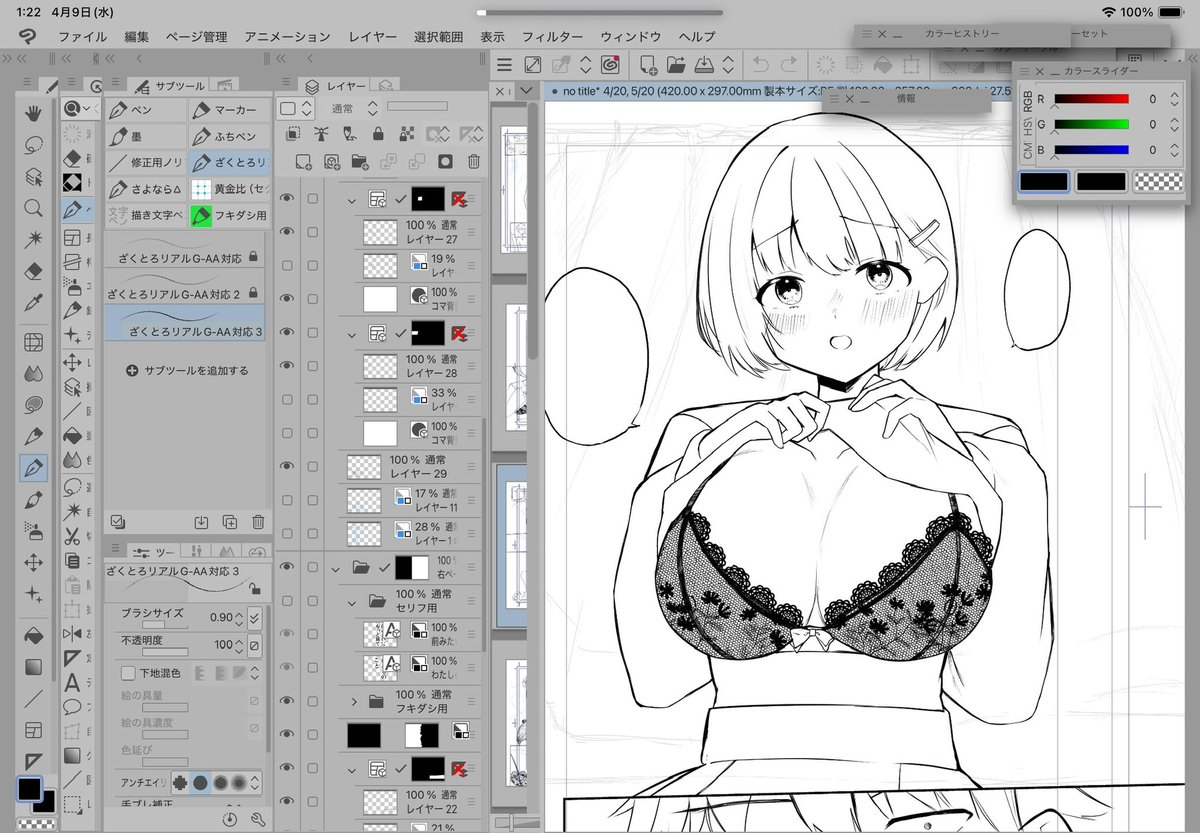Viewport: 1200px width, 833px height.
Task: Open the ウィンドウ menu
Action: click(x=630, y=37)
